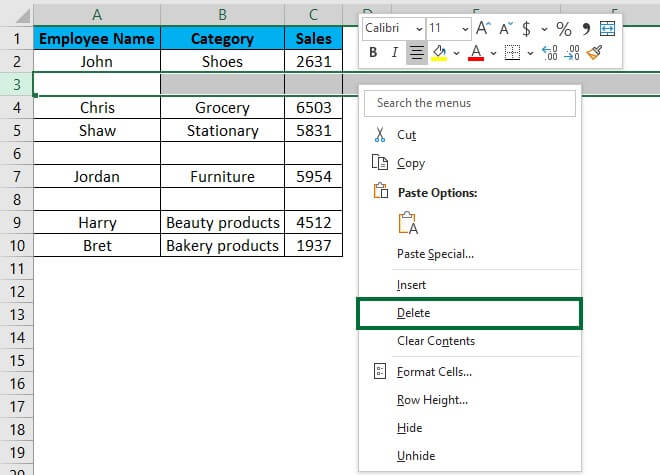Choose Delete from the context menu
660x475 pixels.
pyautogui.click(x=413, y=313)
